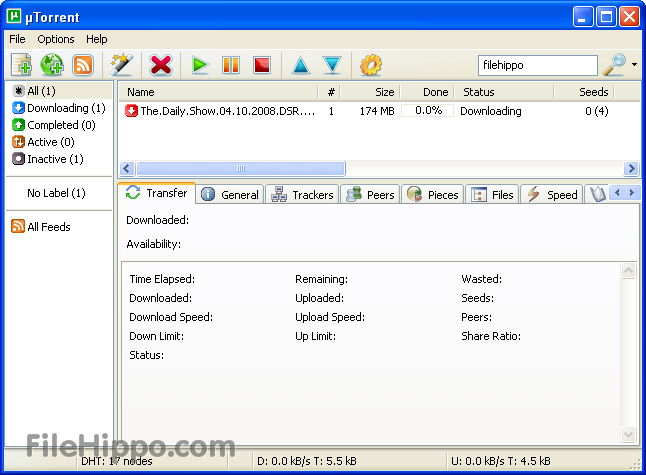Switch to the Files tab
The width and height of the screenshot is (646, 475).
pyautogui.click(x=492, y=195)
